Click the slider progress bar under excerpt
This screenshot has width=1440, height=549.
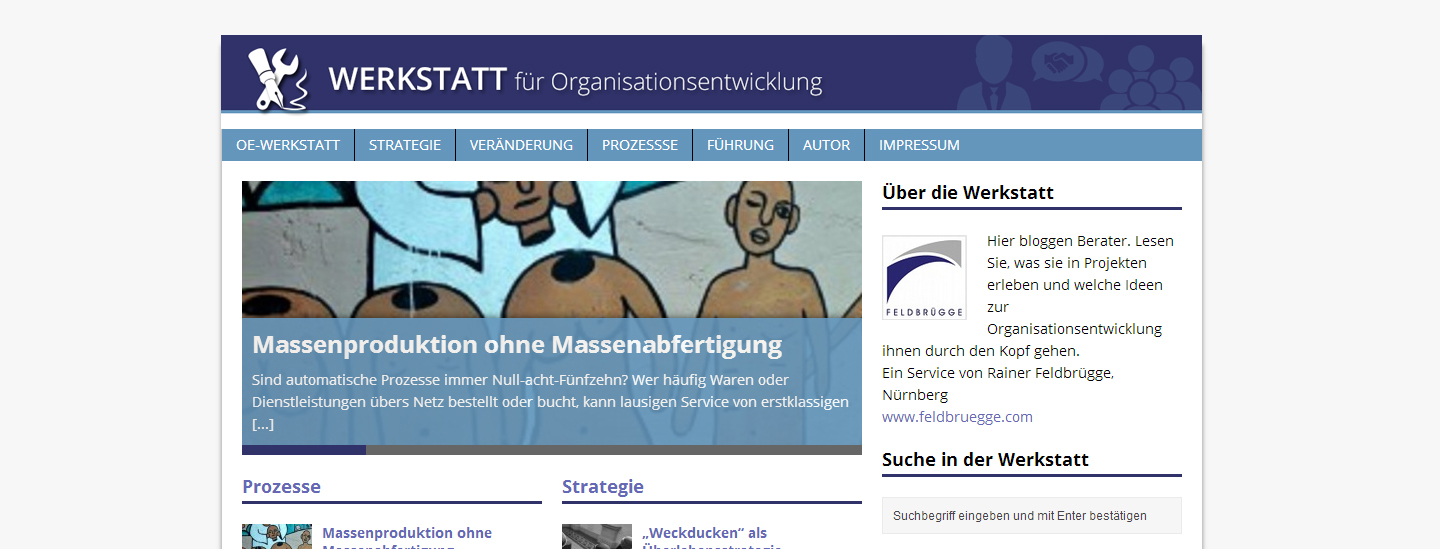coord(552,450)
